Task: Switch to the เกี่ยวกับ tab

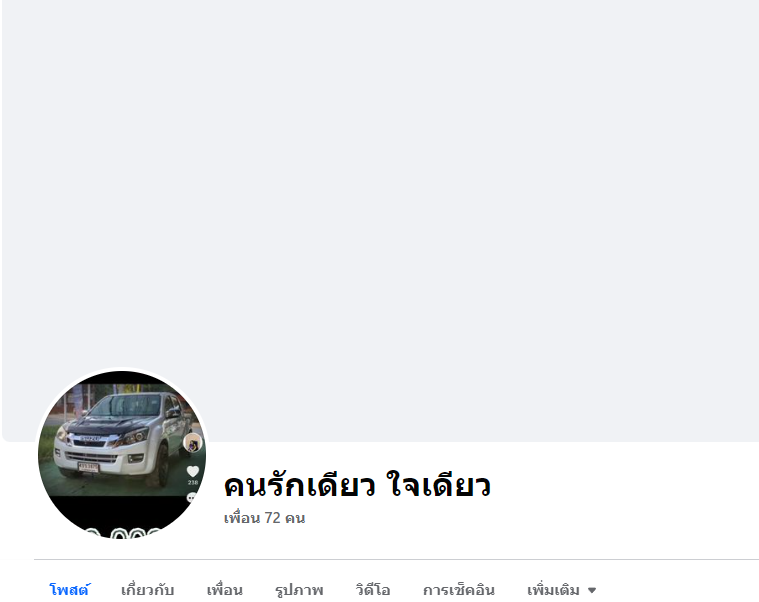Action: point(147,590)
